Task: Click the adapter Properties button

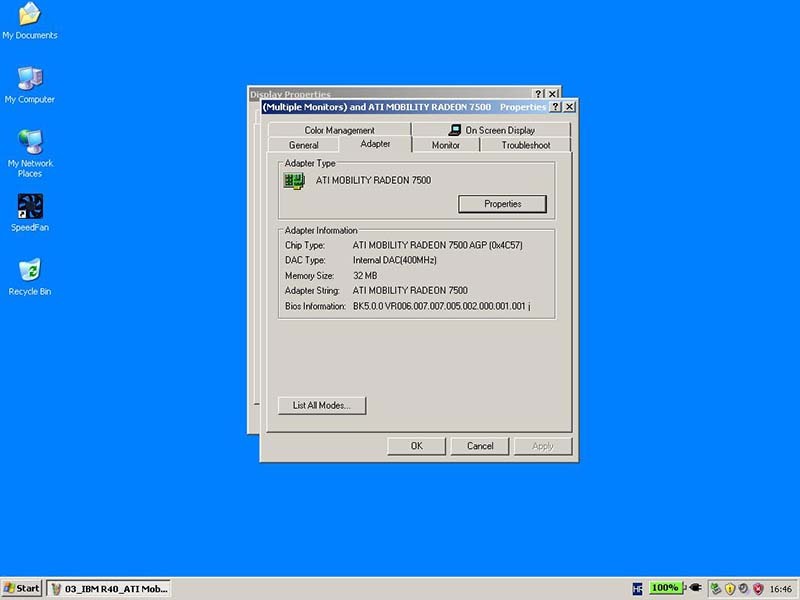Action: (502, 204)
